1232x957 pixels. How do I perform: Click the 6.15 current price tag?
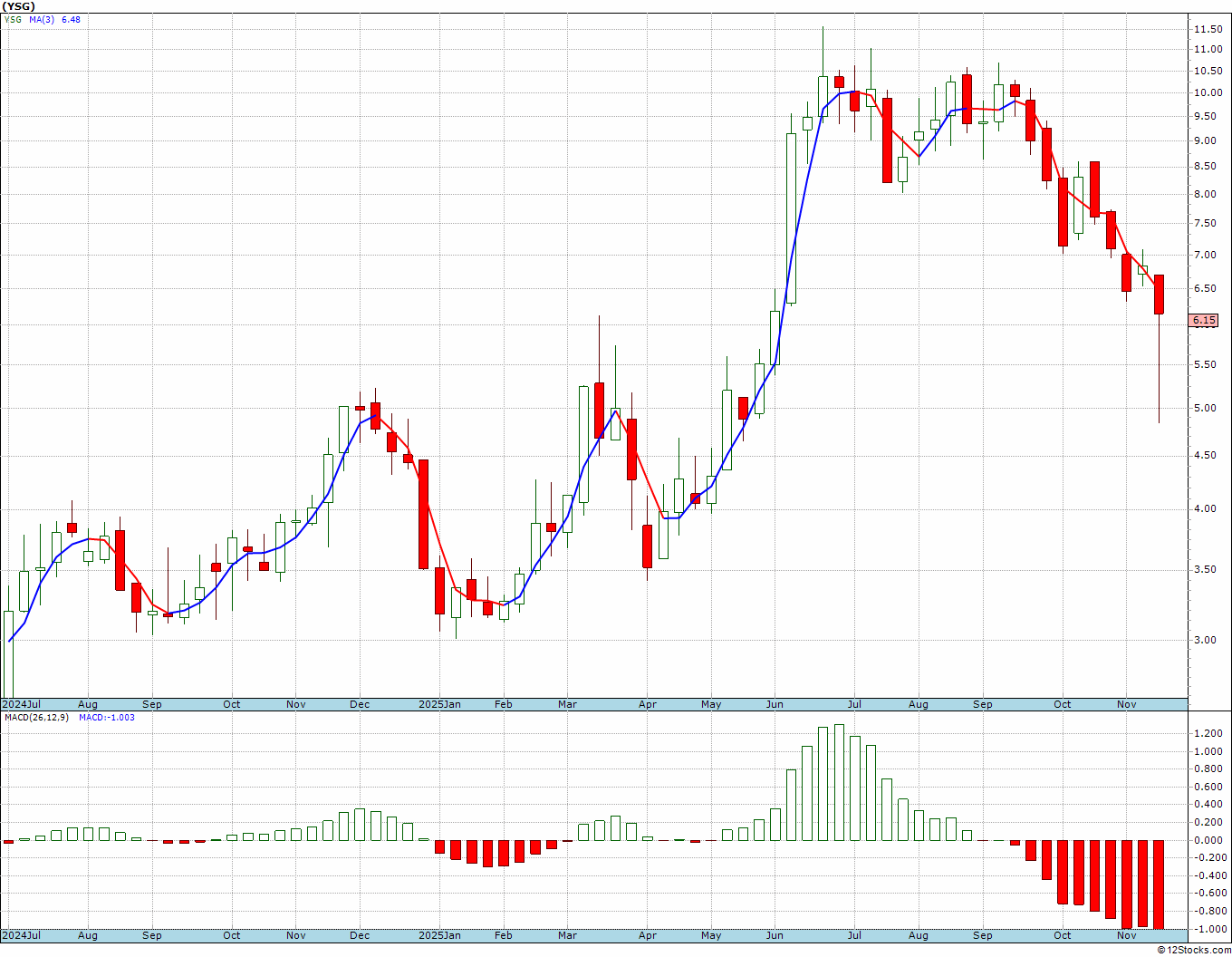point(1204,320)
